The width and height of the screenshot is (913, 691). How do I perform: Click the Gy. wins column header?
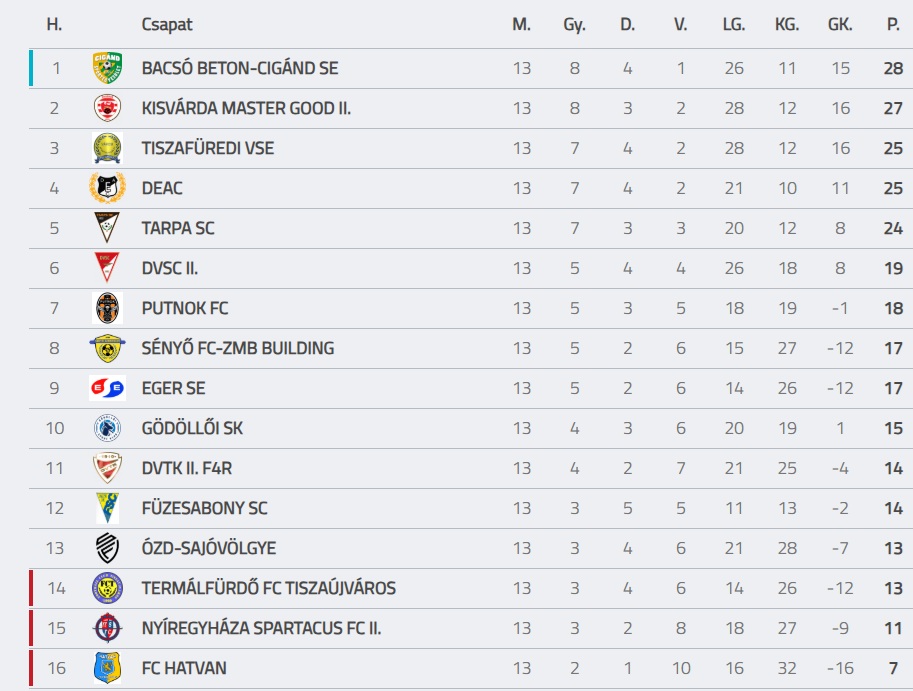click(574, 24)
